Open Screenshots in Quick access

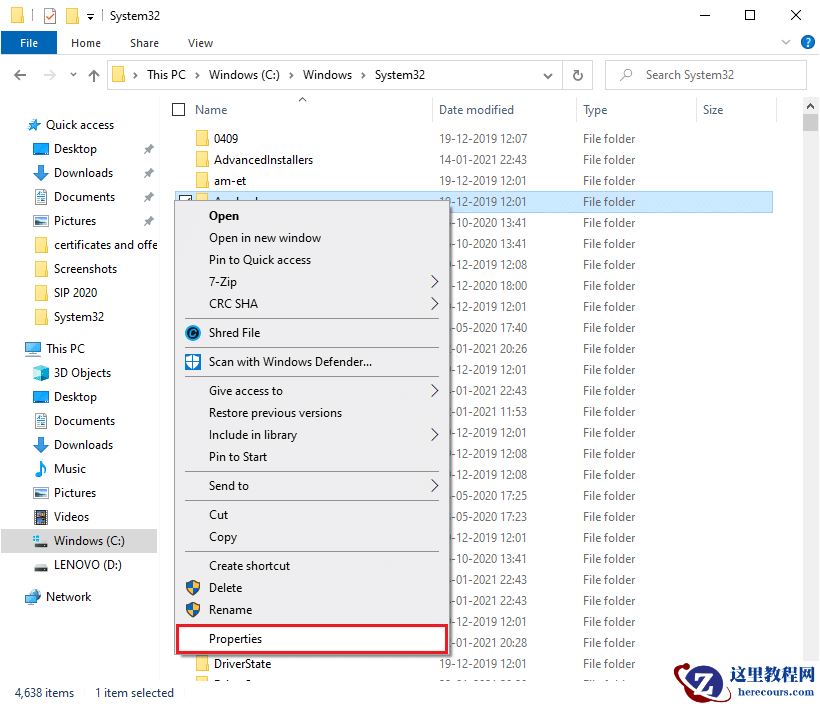pos(85,269)
